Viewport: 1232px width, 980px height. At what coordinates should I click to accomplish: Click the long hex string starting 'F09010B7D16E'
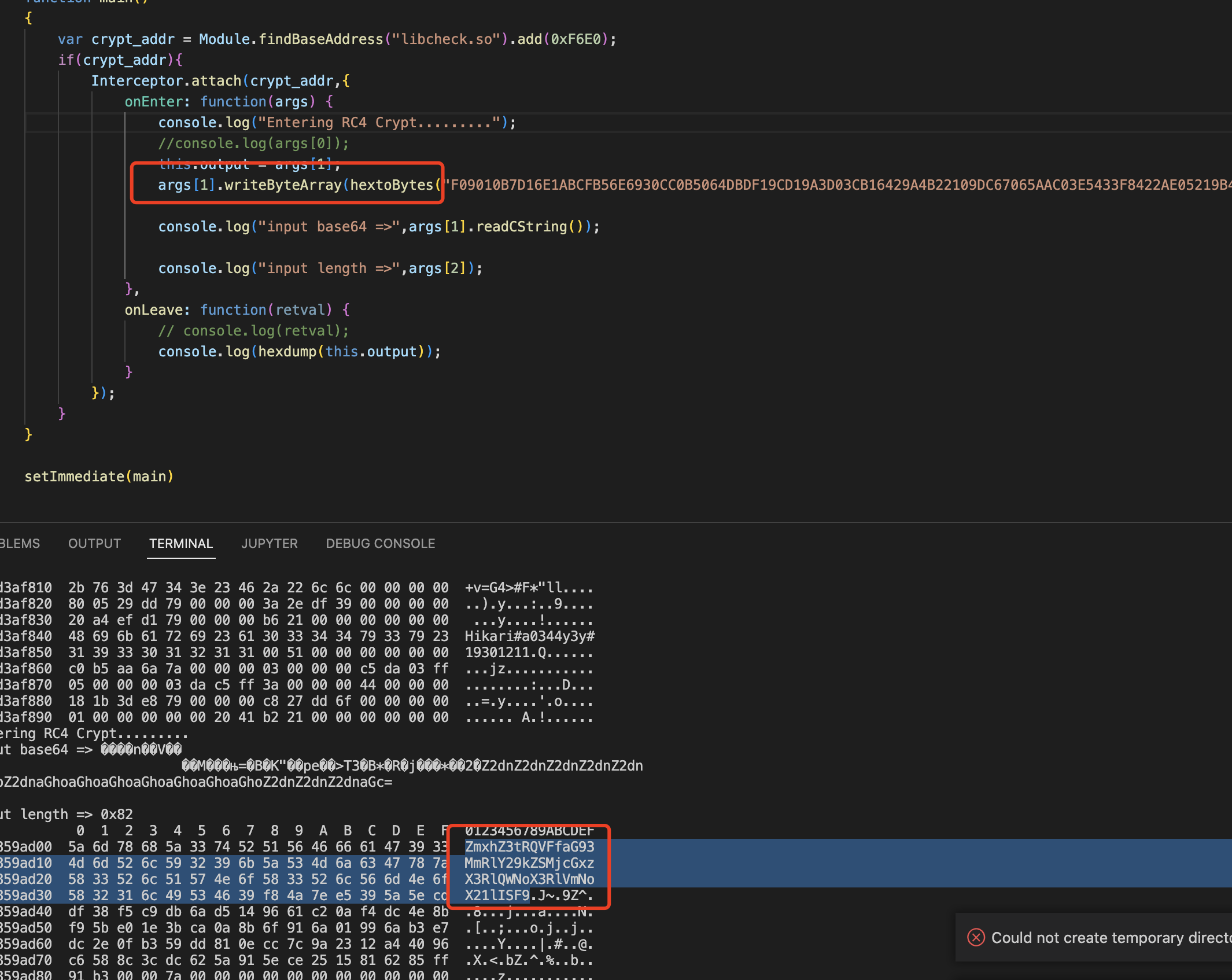838,185
